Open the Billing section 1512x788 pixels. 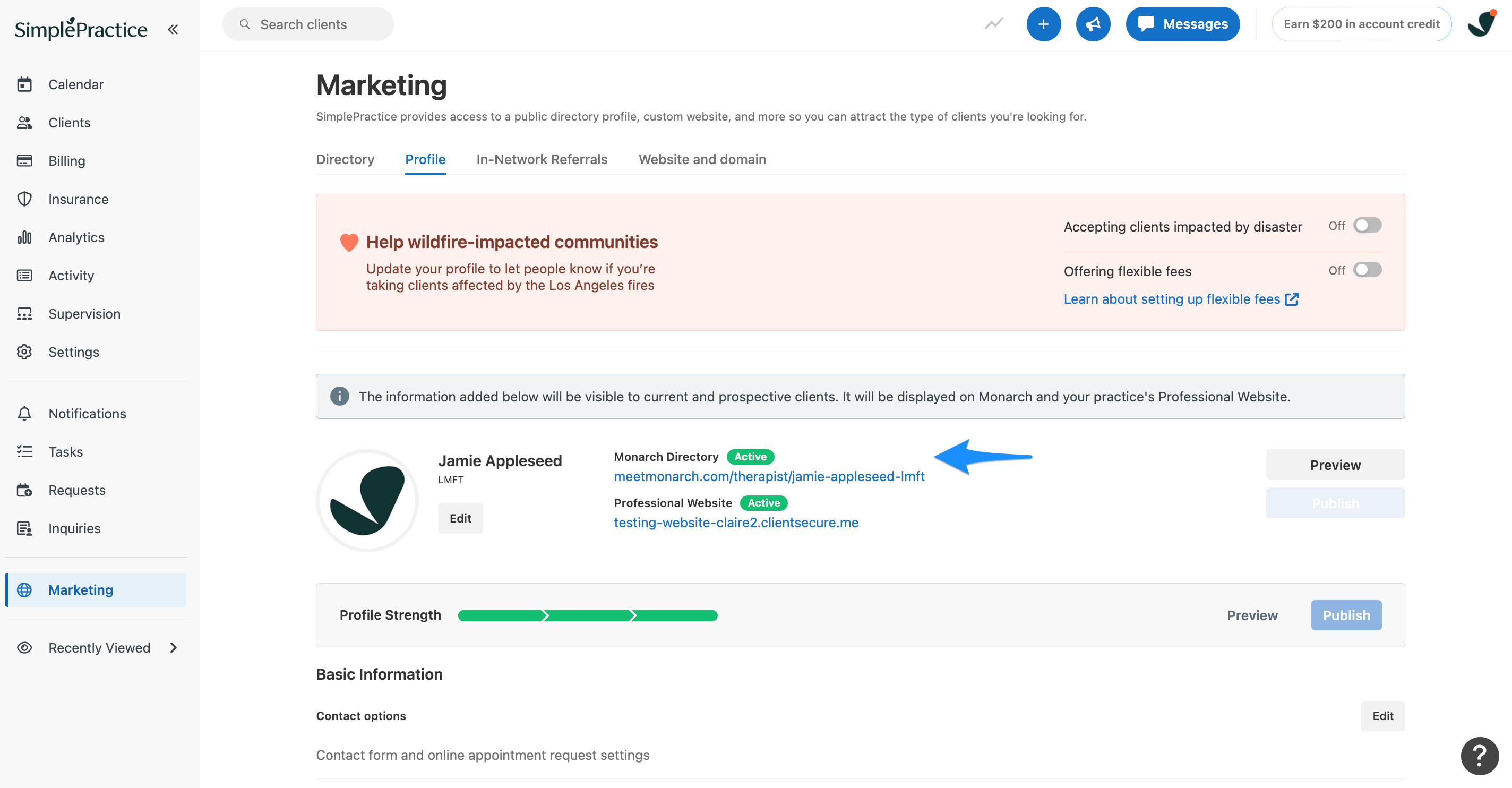(x=66, y=161)
